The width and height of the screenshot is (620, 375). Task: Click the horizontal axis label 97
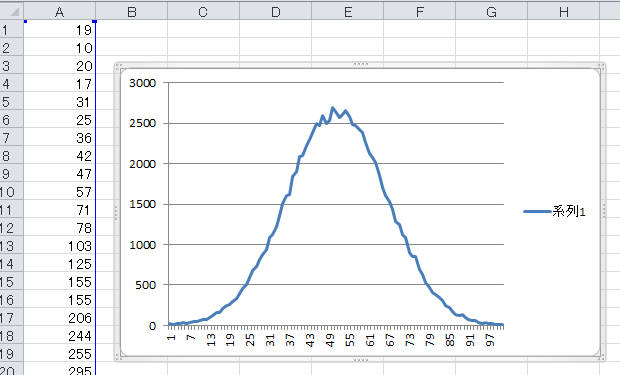click(x=490, y=340)
